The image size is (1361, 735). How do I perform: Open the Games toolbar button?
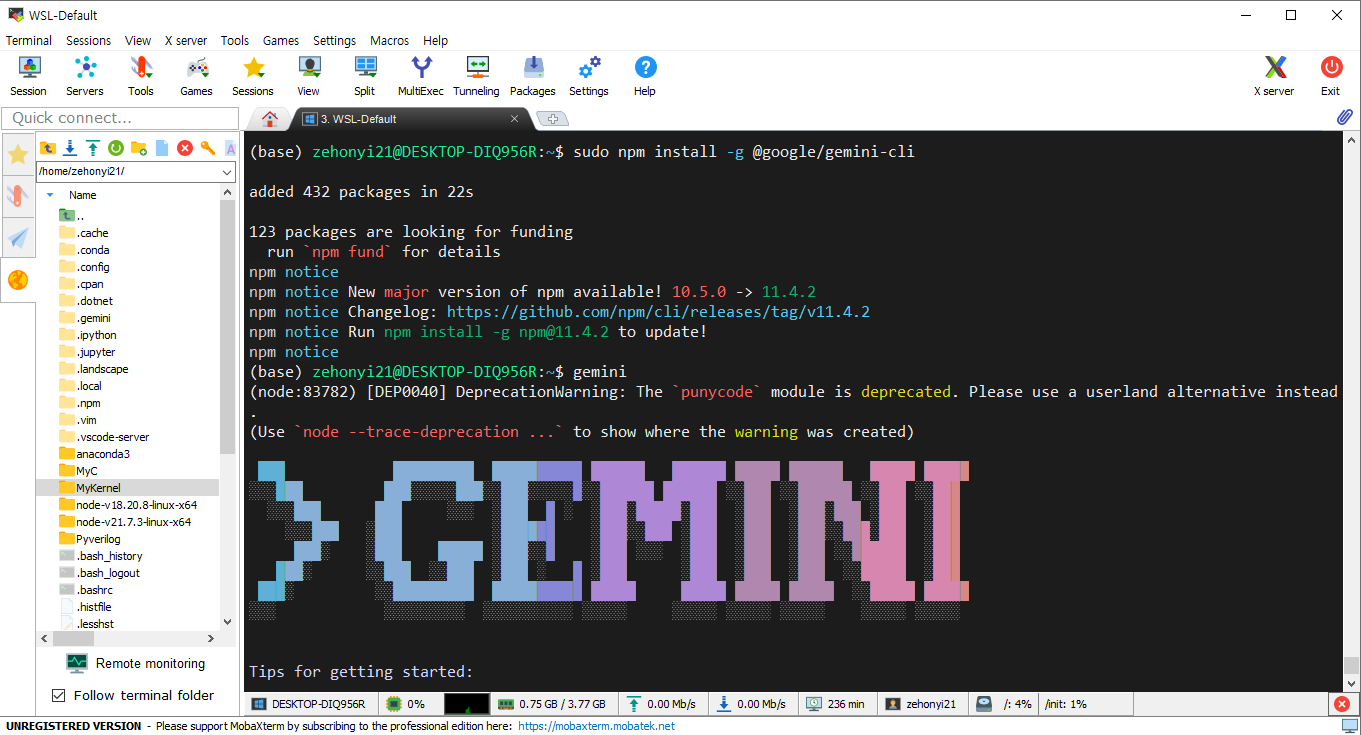coord(196,76)
